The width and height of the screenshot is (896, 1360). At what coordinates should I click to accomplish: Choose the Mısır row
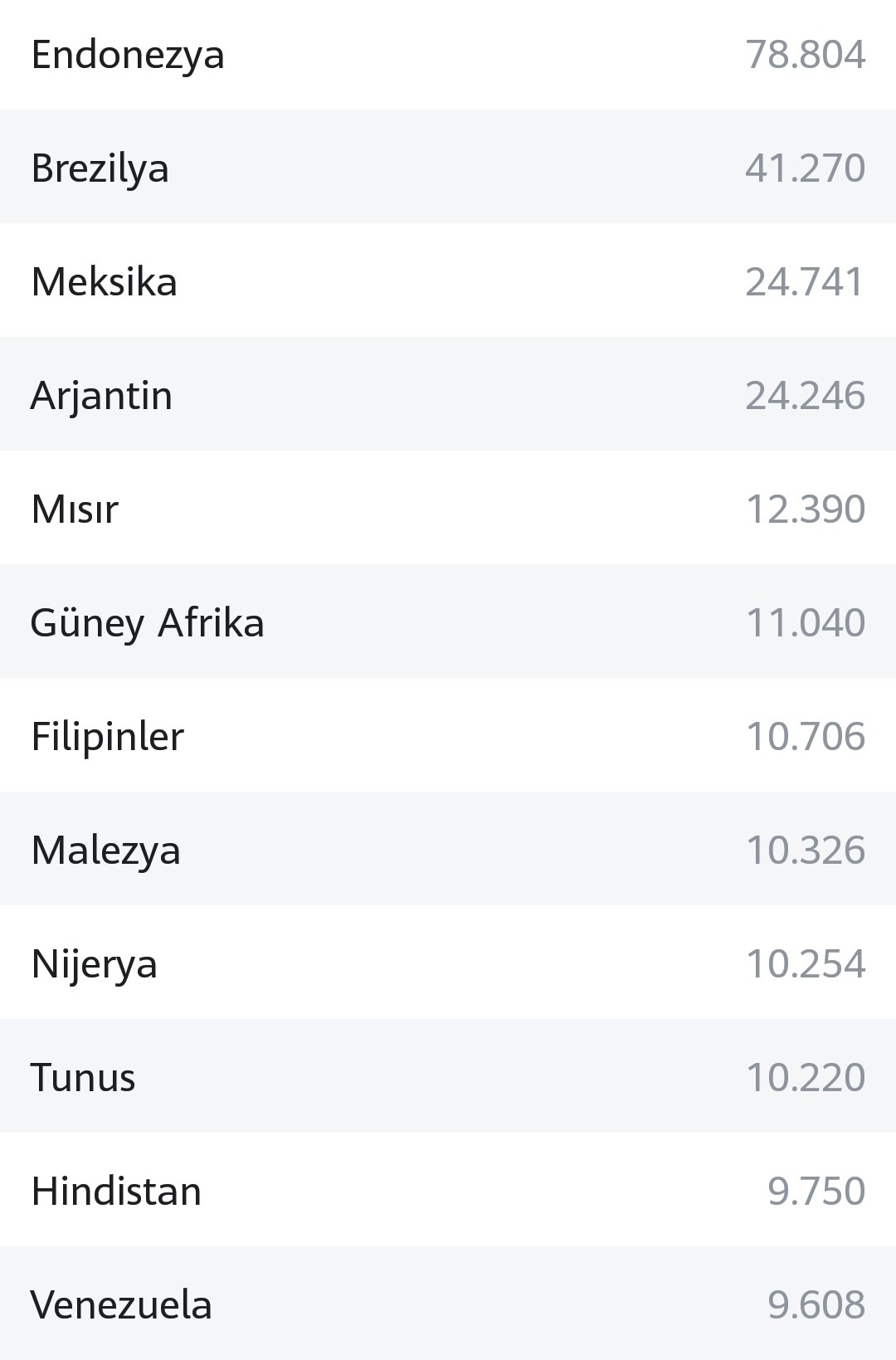pos(448,508)
